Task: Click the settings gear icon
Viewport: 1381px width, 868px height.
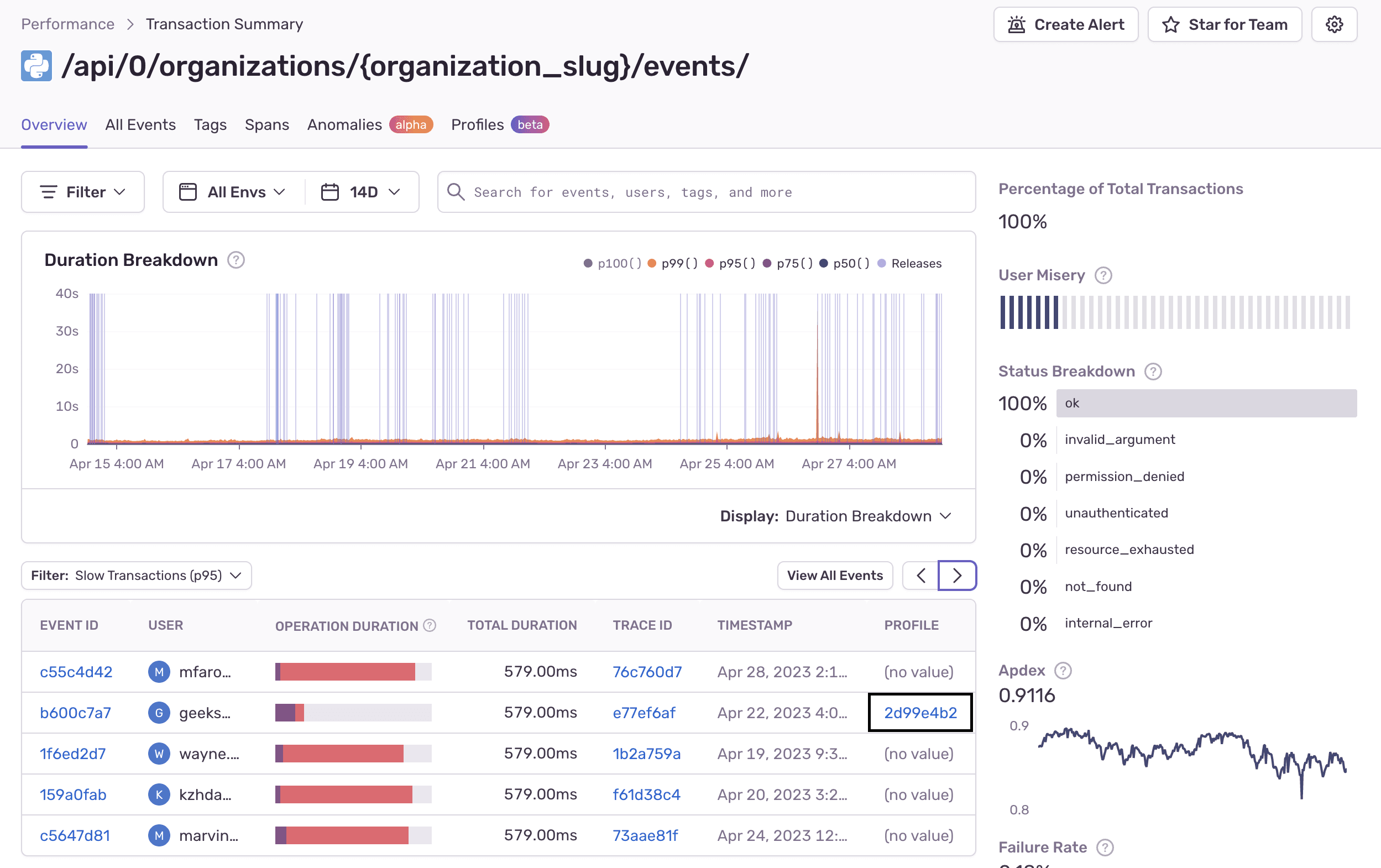Action: pos(1337,23)
